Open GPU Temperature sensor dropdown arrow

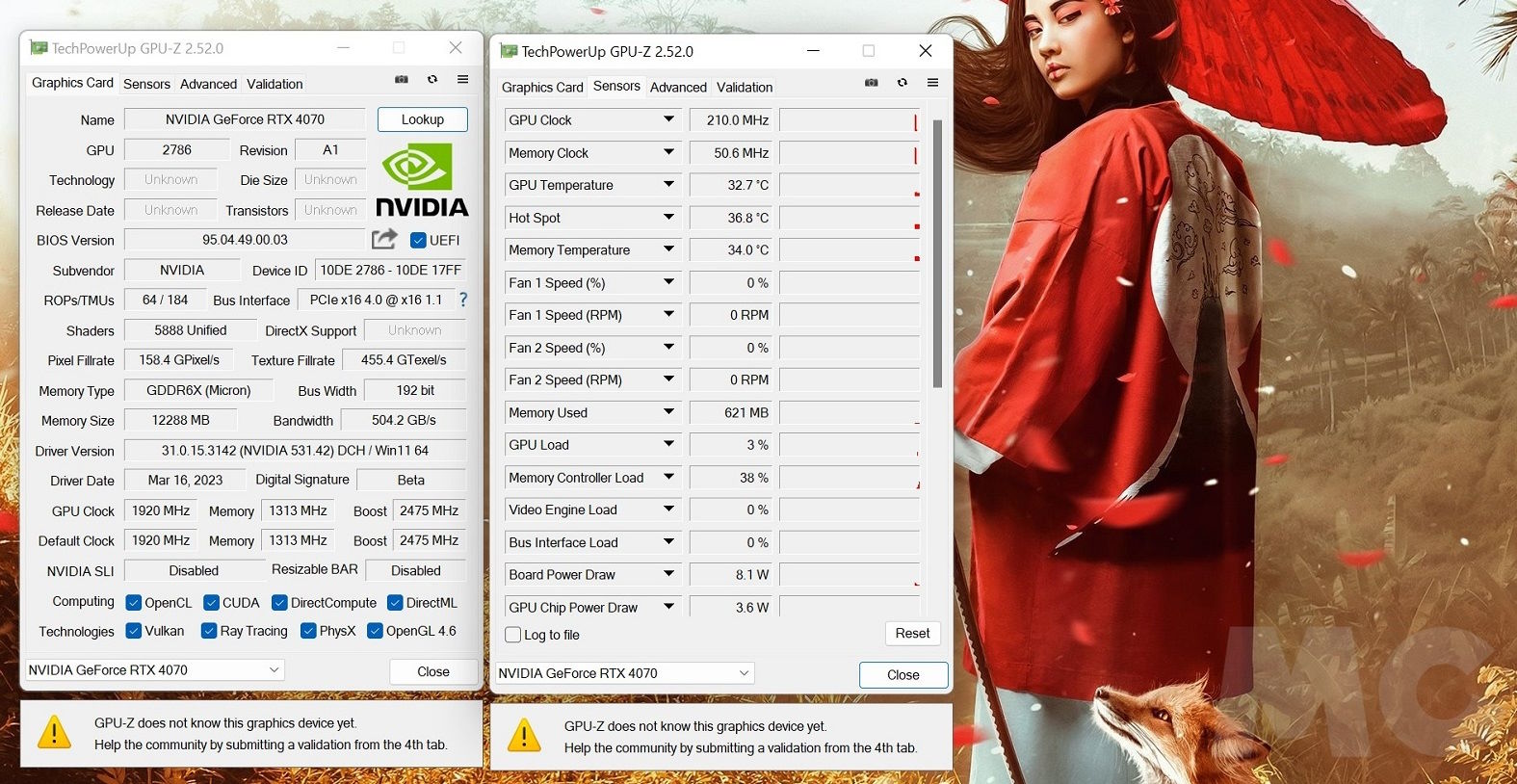[x=668, y=185]
